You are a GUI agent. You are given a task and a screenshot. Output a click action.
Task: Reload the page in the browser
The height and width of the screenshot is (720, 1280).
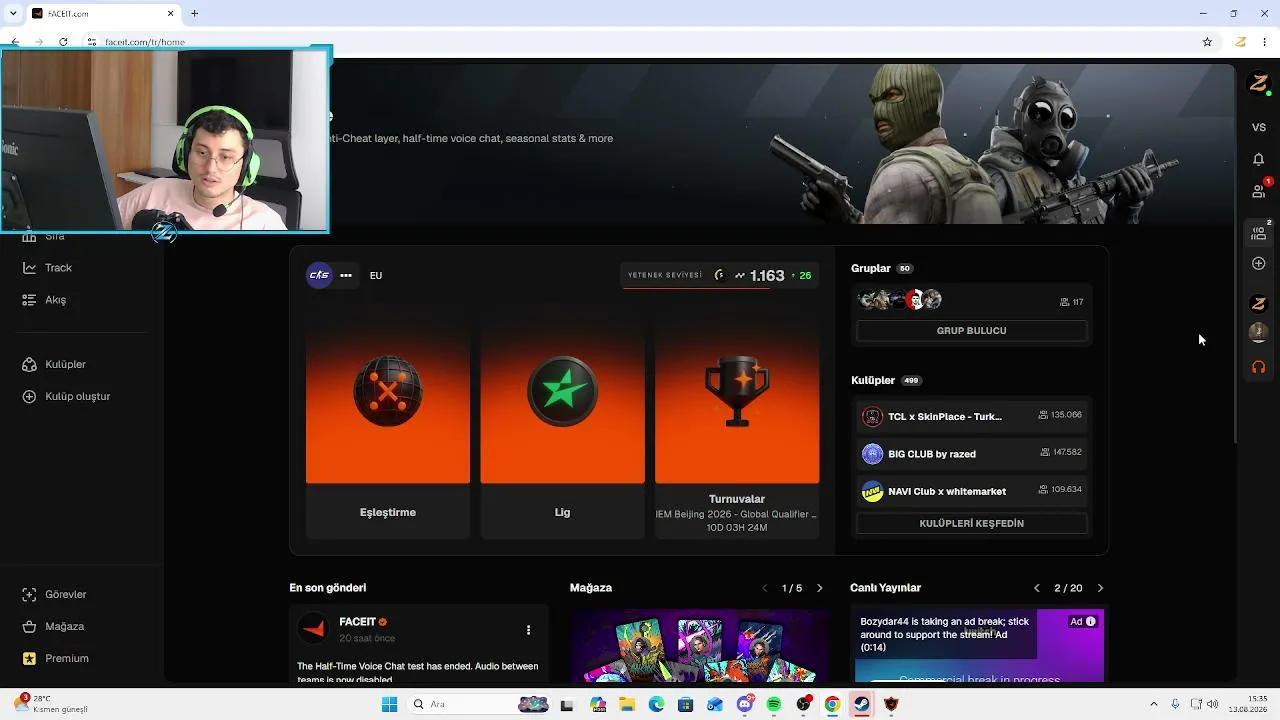pyautogui.click(x=63, y=42)
